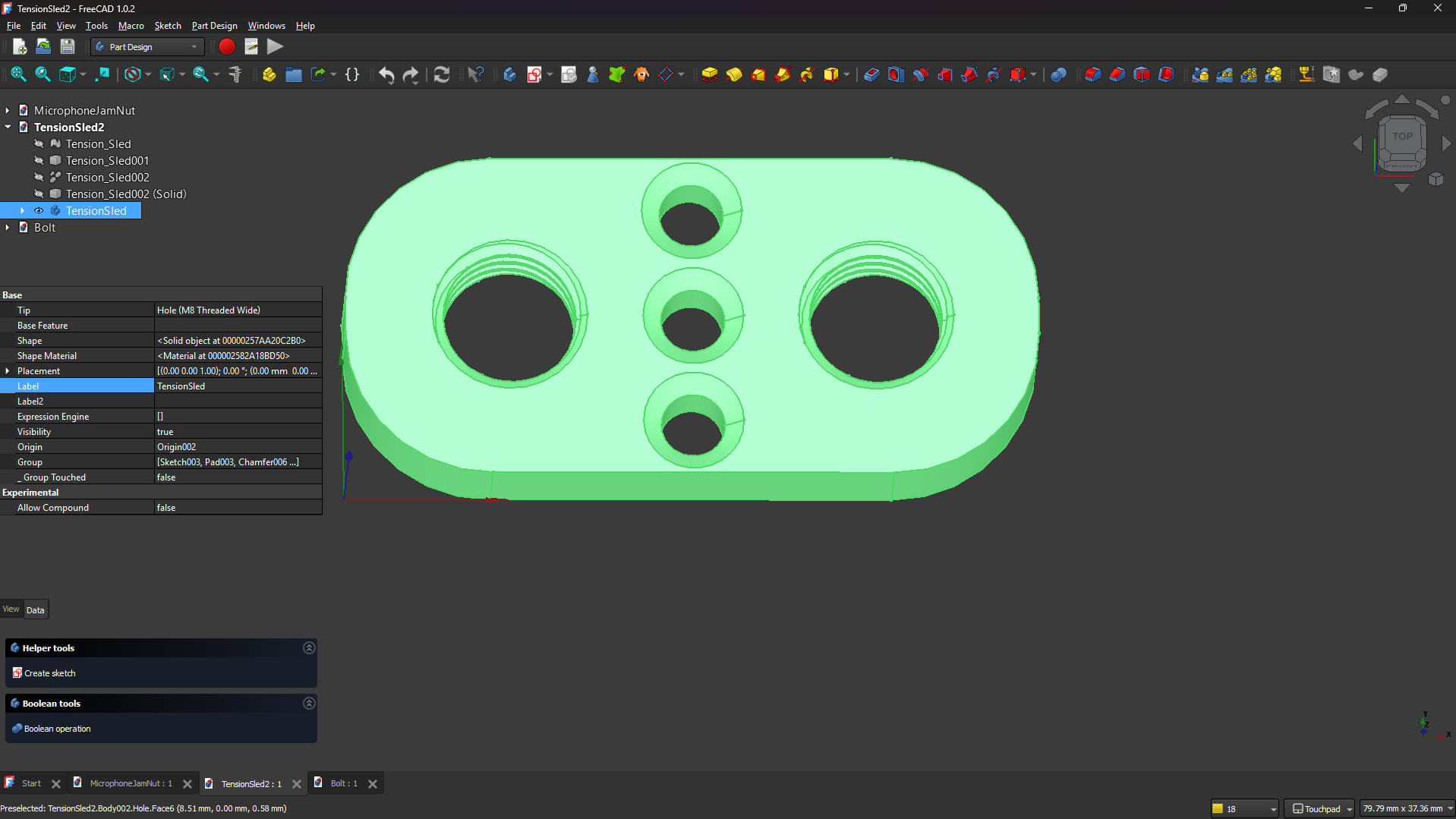Click the Create sketch link

pyautogui.click(x=50, y=673)
